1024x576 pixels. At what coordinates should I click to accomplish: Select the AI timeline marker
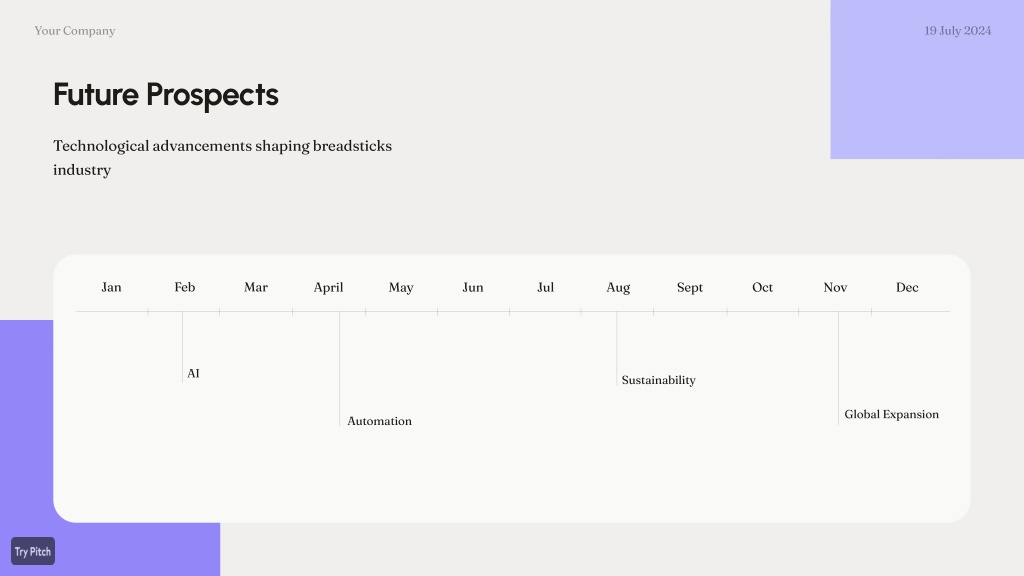(193, 374)
